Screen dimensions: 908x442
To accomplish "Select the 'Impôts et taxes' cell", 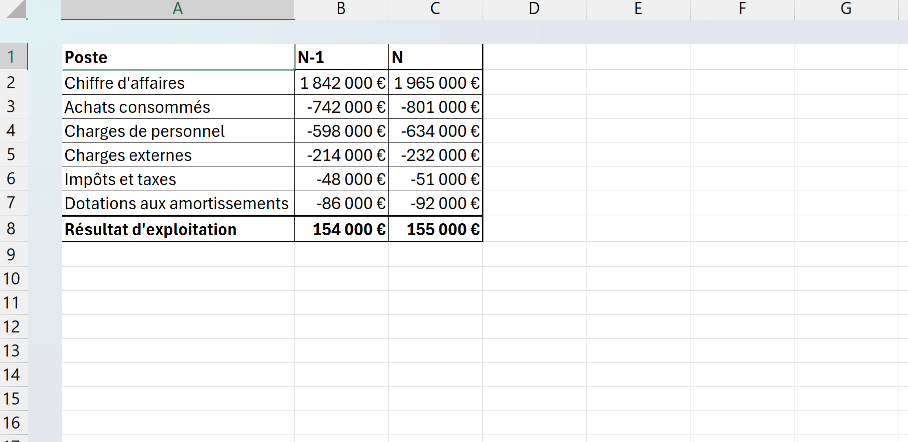I will [178, 179].
